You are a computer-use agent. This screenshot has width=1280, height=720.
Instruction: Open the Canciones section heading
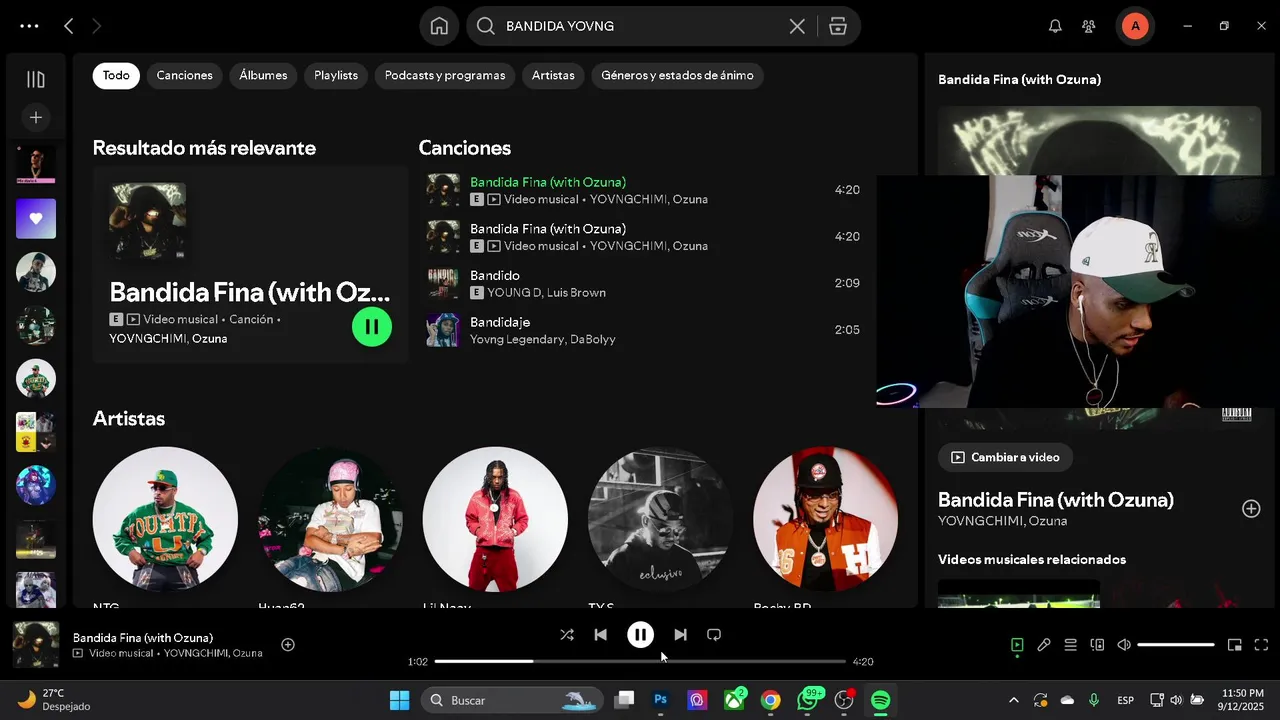(464, 148)
